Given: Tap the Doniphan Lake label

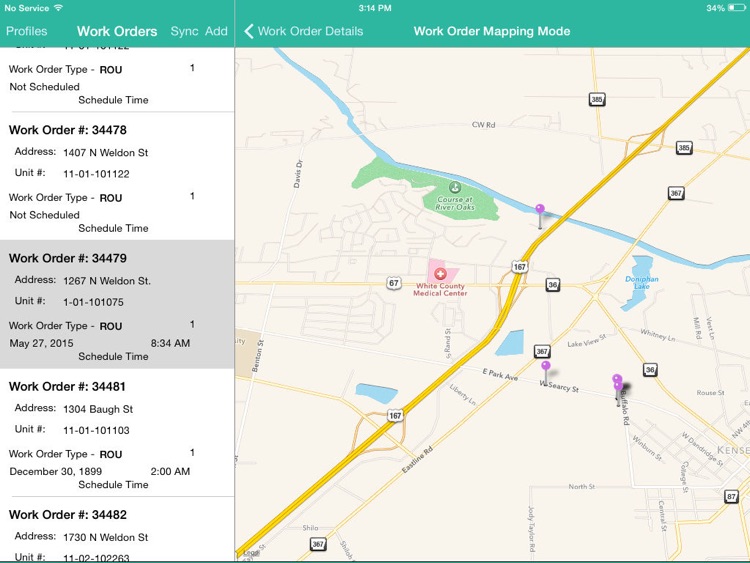Looking at the screenshot, I should tap(642, 282).
